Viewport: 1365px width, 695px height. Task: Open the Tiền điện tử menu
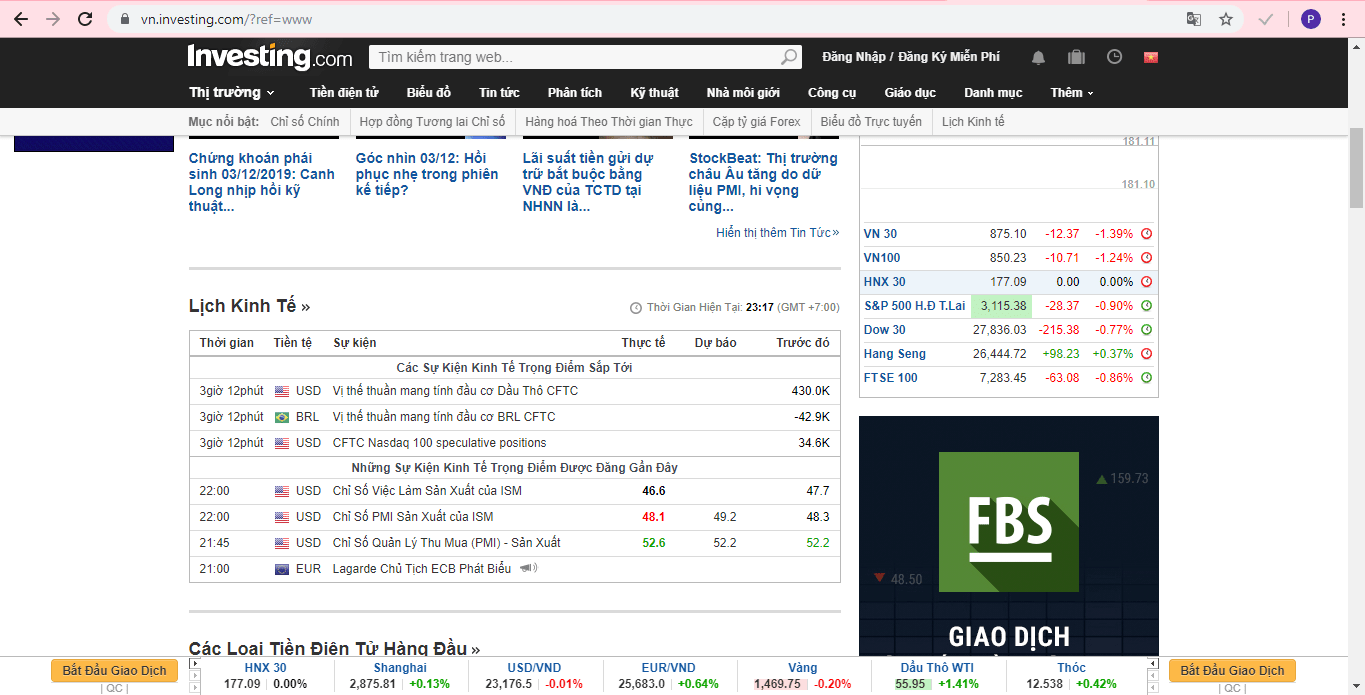(344, 93)
